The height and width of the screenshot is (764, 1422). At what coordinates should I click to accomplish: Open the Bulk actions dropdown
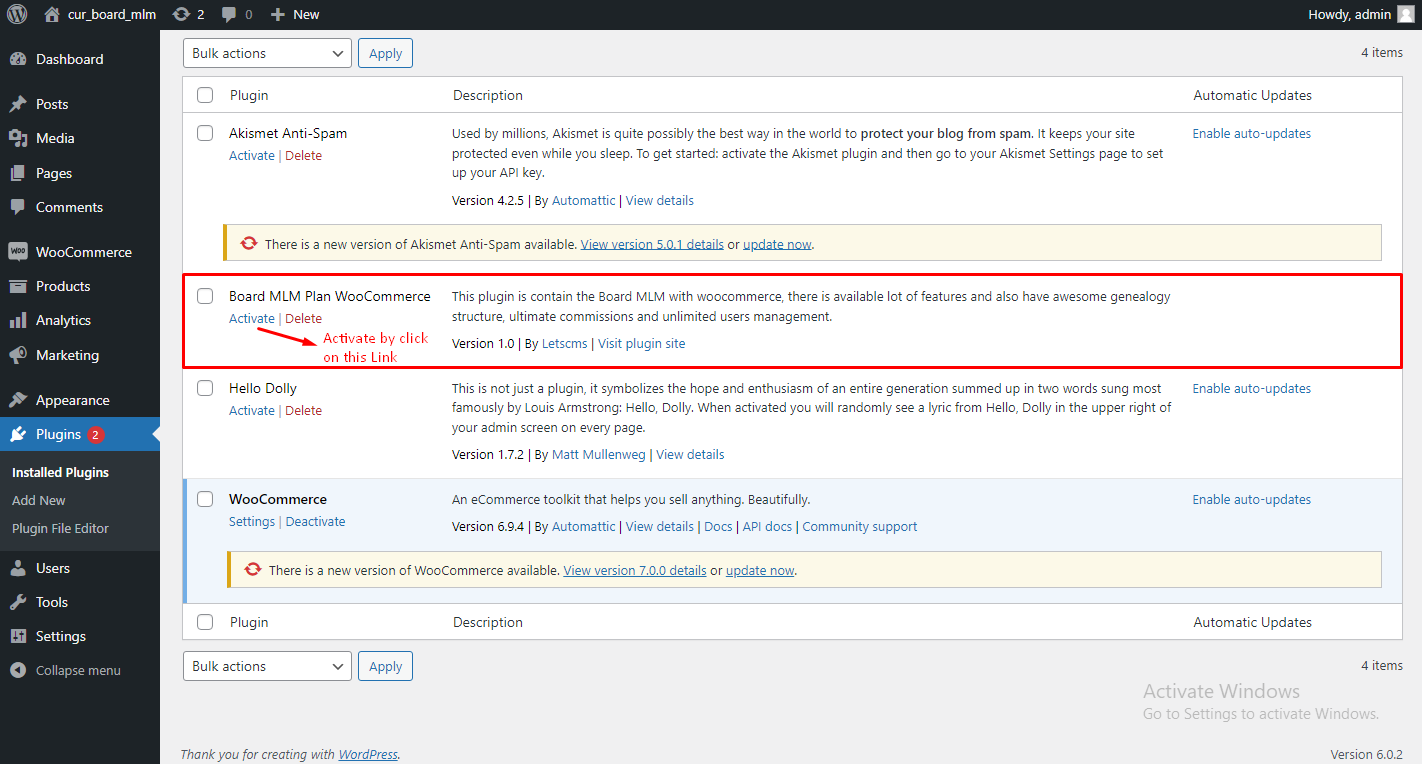pos(266,52)
